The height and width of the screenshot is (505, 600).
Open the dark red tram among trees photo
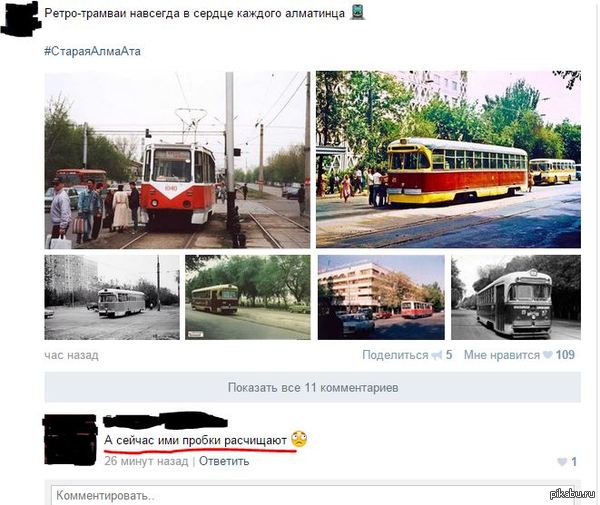click(248, 297)
